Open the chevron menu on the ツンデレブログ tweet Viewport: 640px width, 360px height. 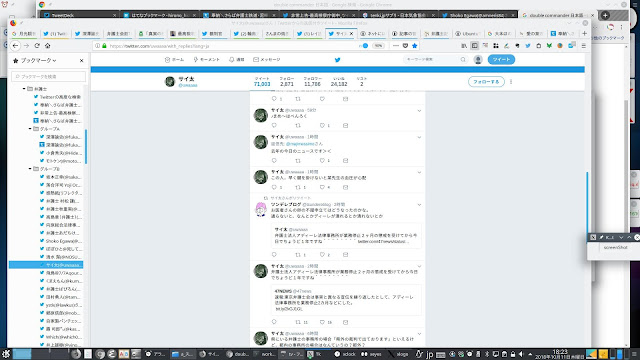(x=419, y=205)
